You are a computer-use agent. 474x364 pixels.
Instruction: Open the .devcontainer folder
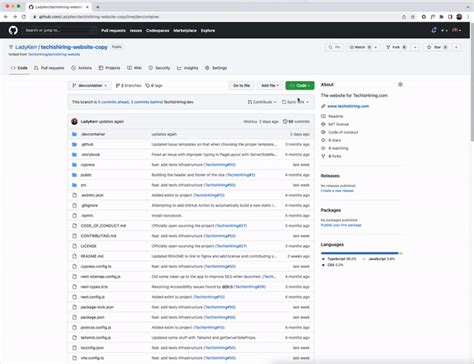[x=93, y=134]
